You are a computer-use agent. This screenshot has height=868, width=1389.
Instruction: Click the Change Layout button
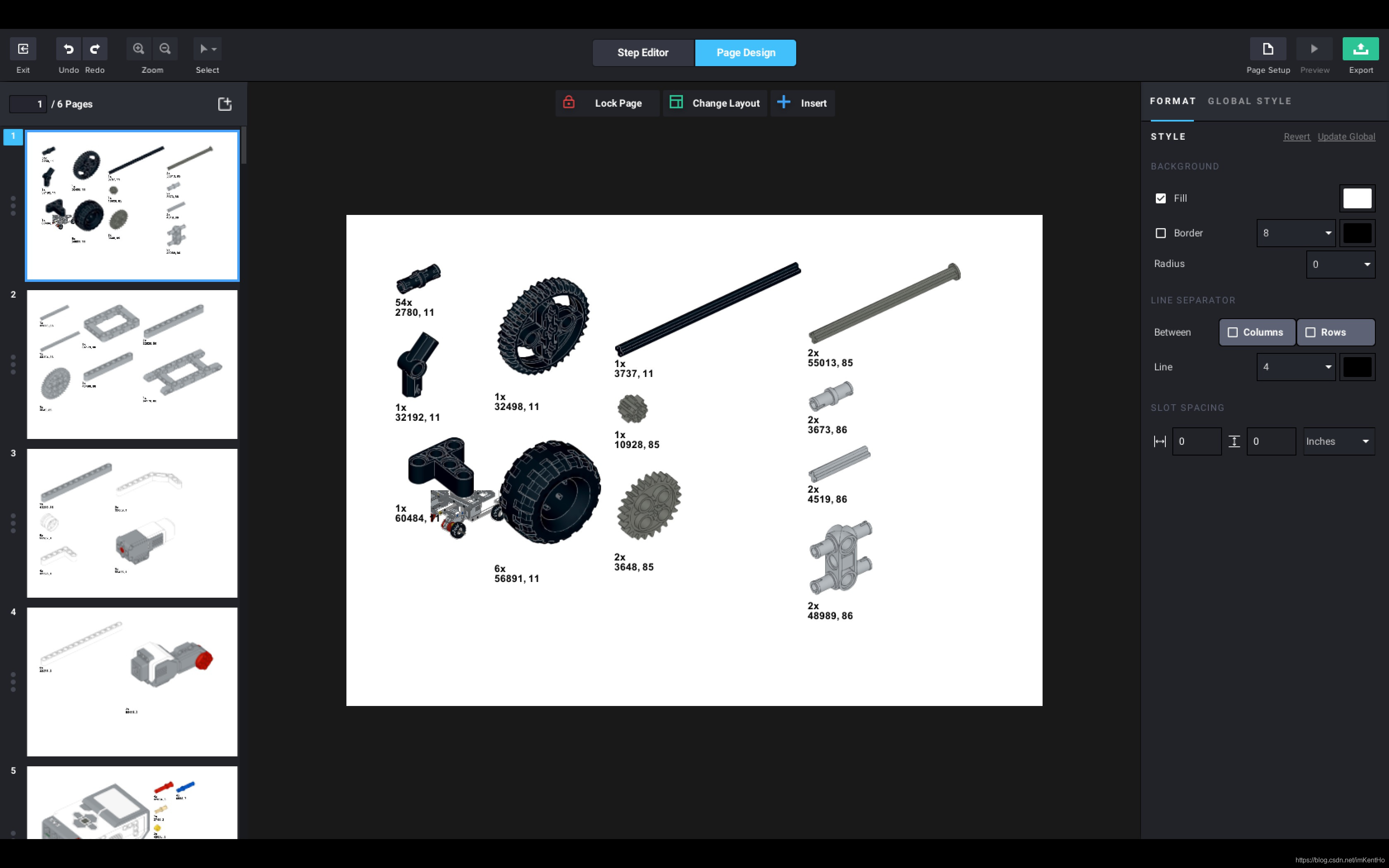point(715,103)
